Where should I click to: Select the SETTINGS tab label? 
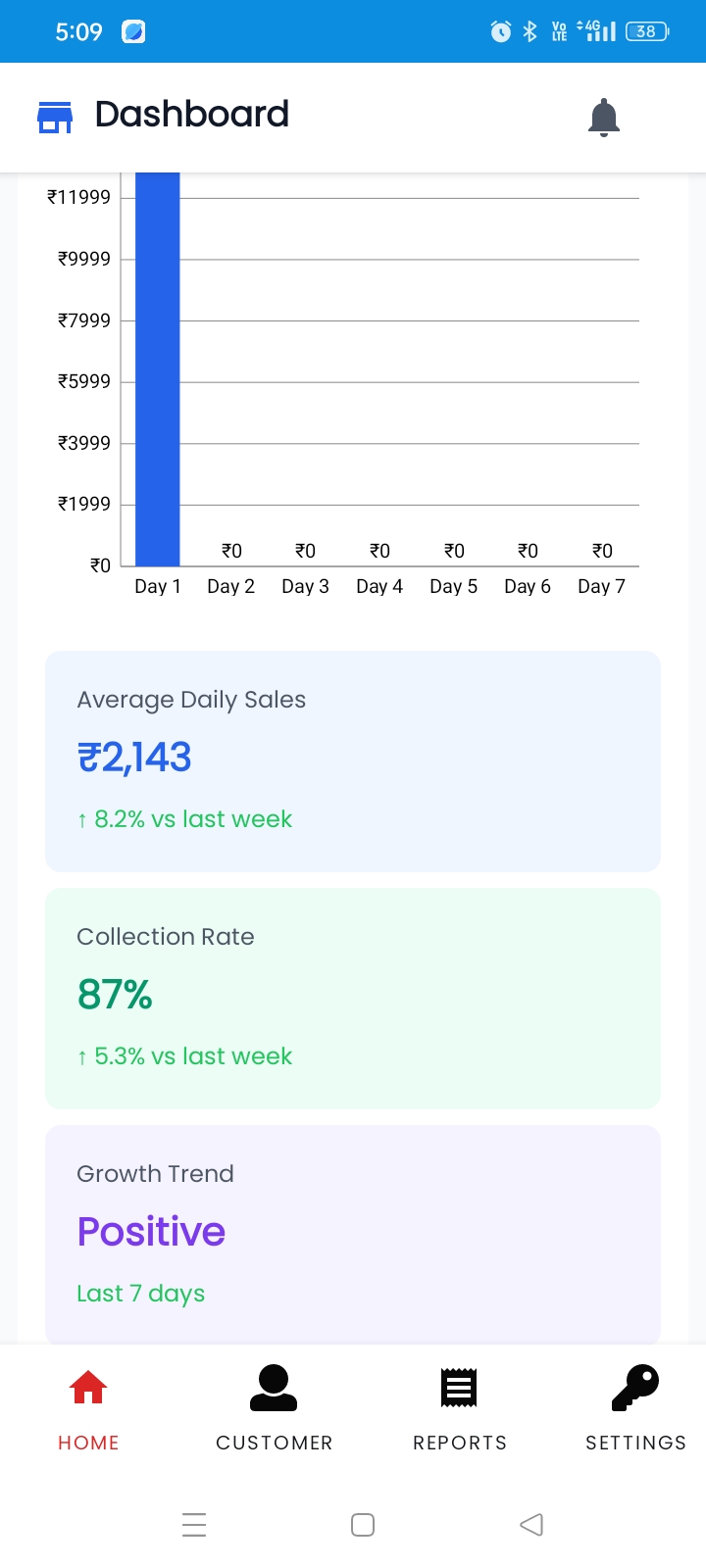click(635, 1443)
